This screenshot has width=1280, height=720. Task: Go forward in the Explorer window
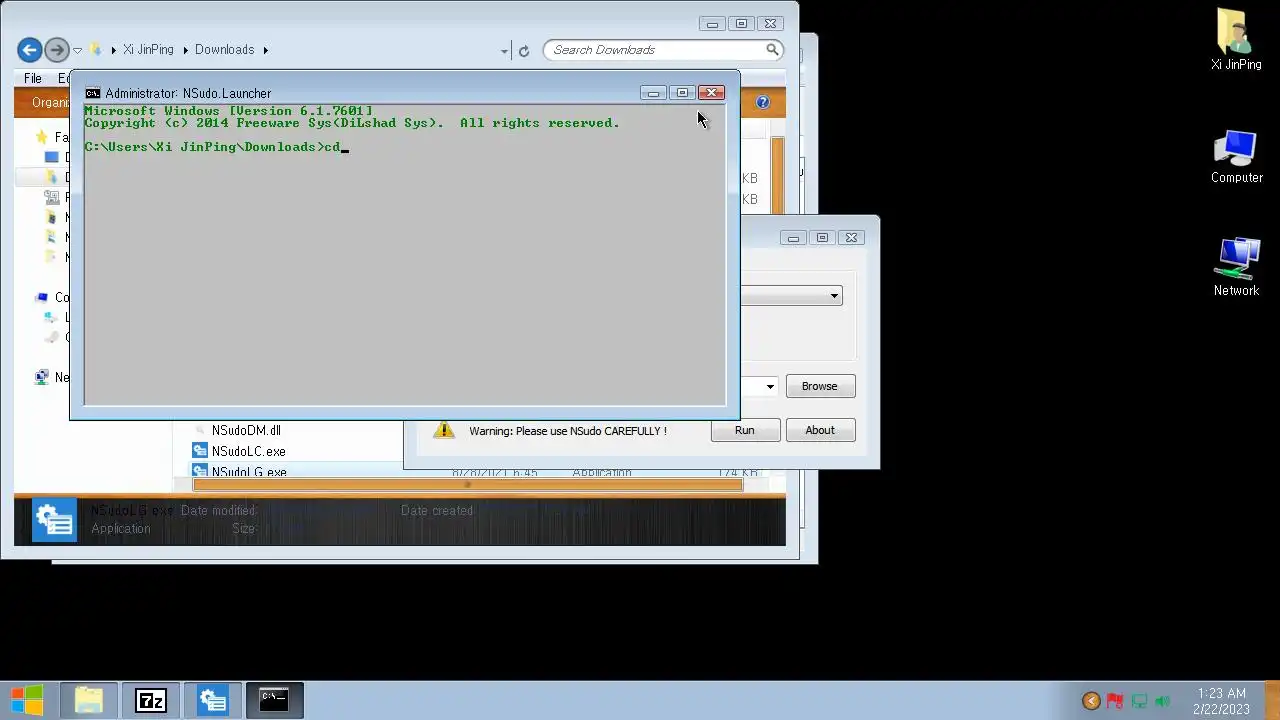click(56, 49)
